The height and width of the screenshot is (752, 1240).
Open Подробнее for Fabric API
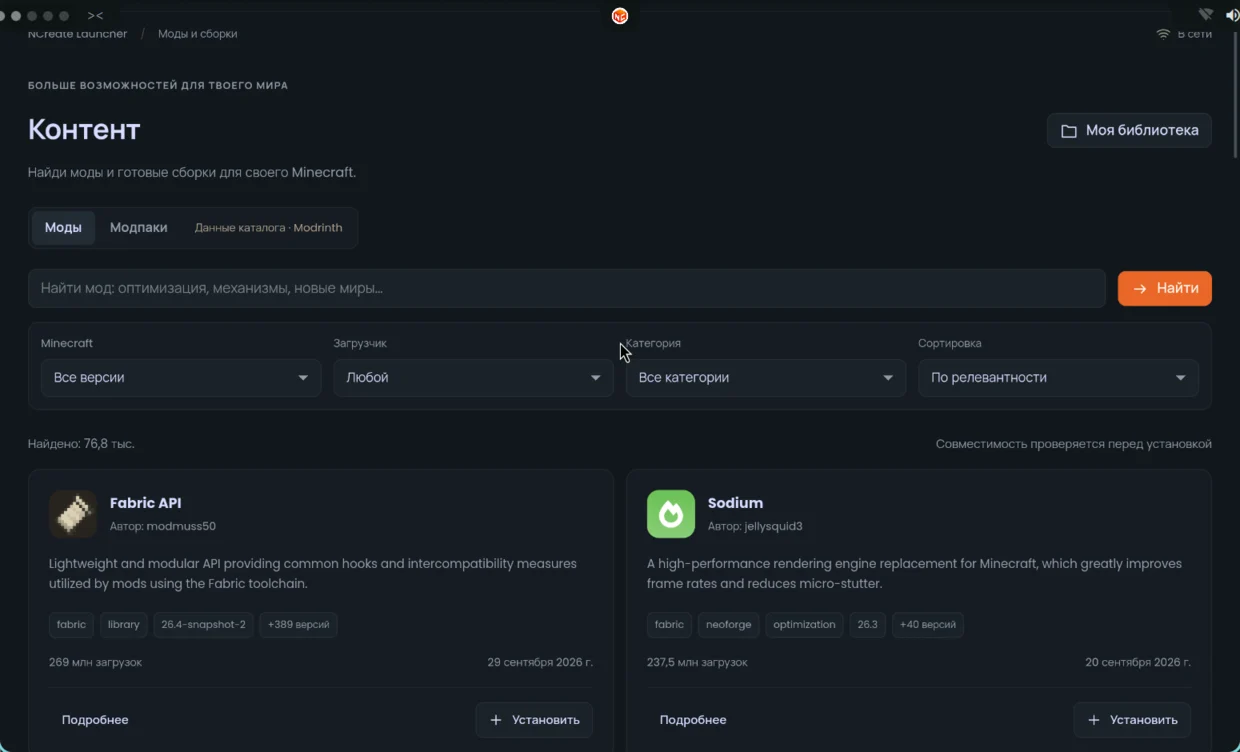(95, 720)
